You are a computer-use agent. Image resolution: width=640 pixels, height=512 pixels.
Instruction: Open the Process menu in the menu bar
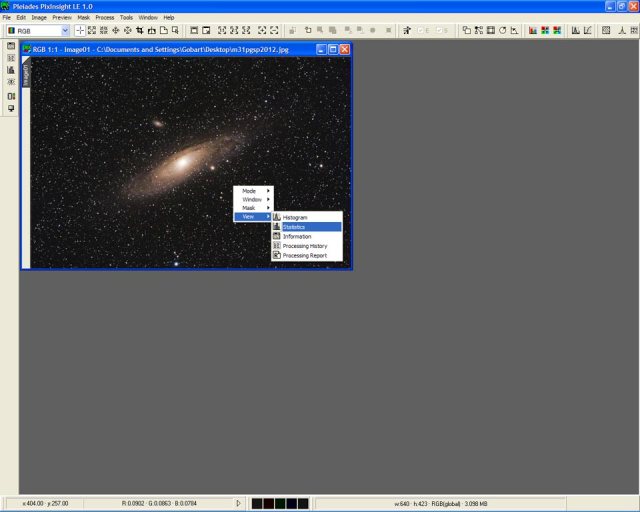tap(105, 17)
